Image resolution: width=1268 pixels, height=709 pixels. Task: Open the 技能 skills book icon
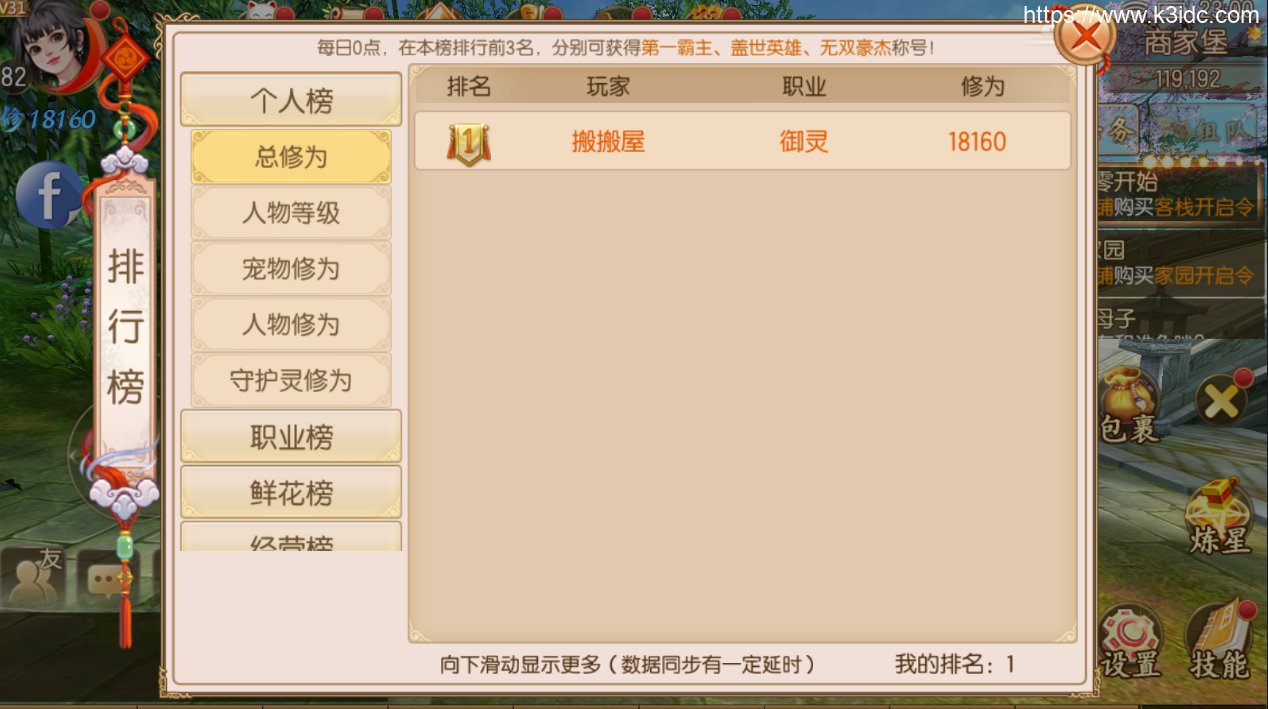1220,640
